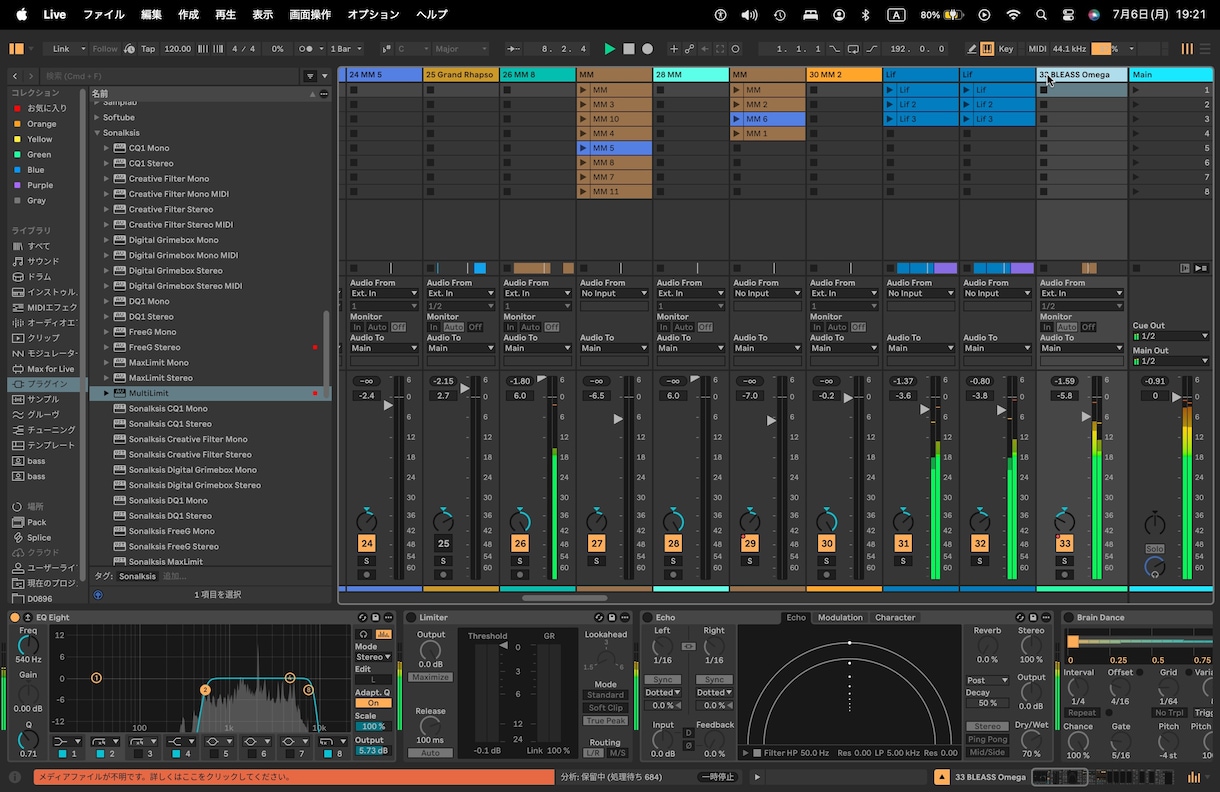Image resolution: width=1220 pixels, height=792 pixels.
Task: Open the 編集 menu
Action: (151, 14)
